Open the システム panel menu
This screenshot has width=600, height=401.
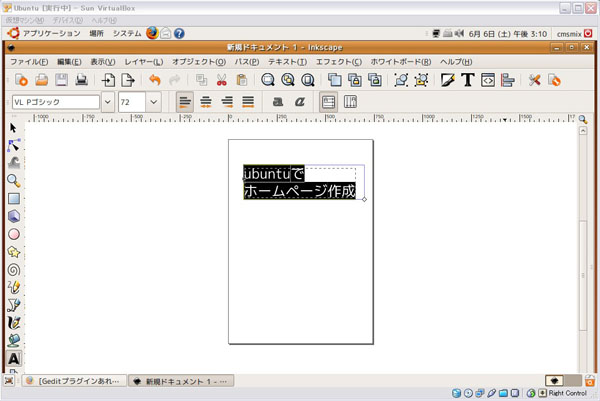tap(127, 34)
